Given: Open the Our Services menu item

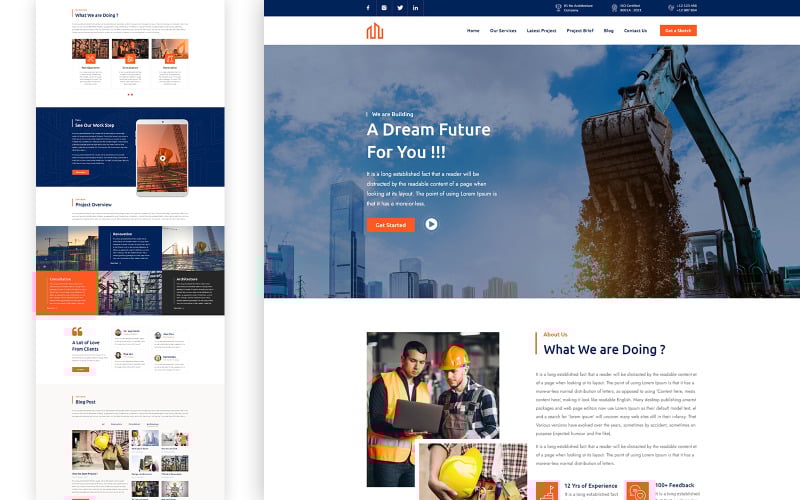Looking at the screenshot, I should (503, 31).
